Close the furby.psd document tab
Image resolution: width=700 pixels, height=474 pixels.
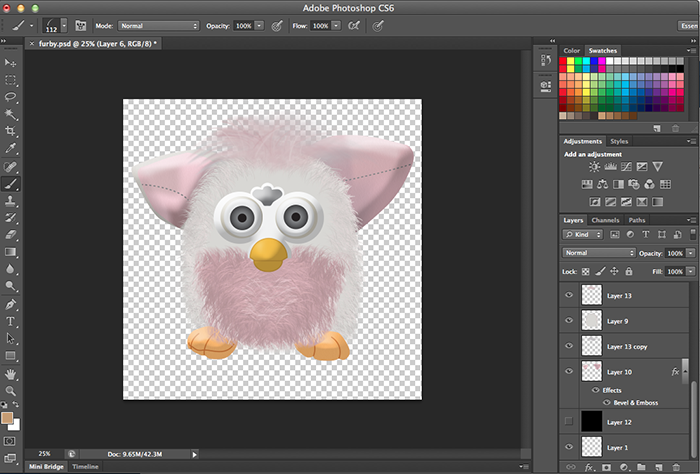(32, 43)
